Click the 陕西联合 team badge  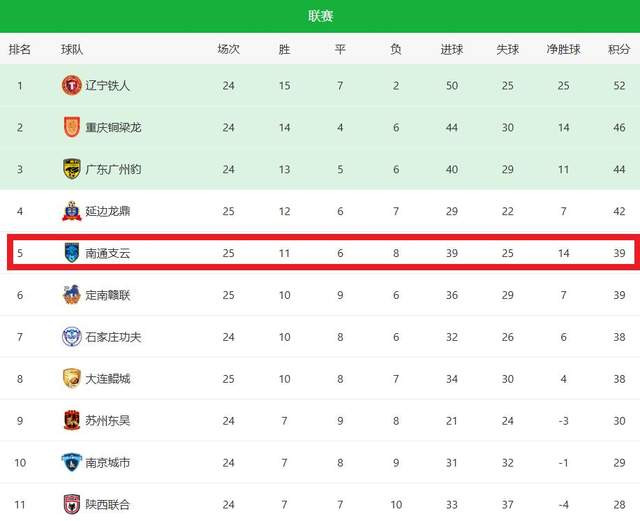pos(71,504)
